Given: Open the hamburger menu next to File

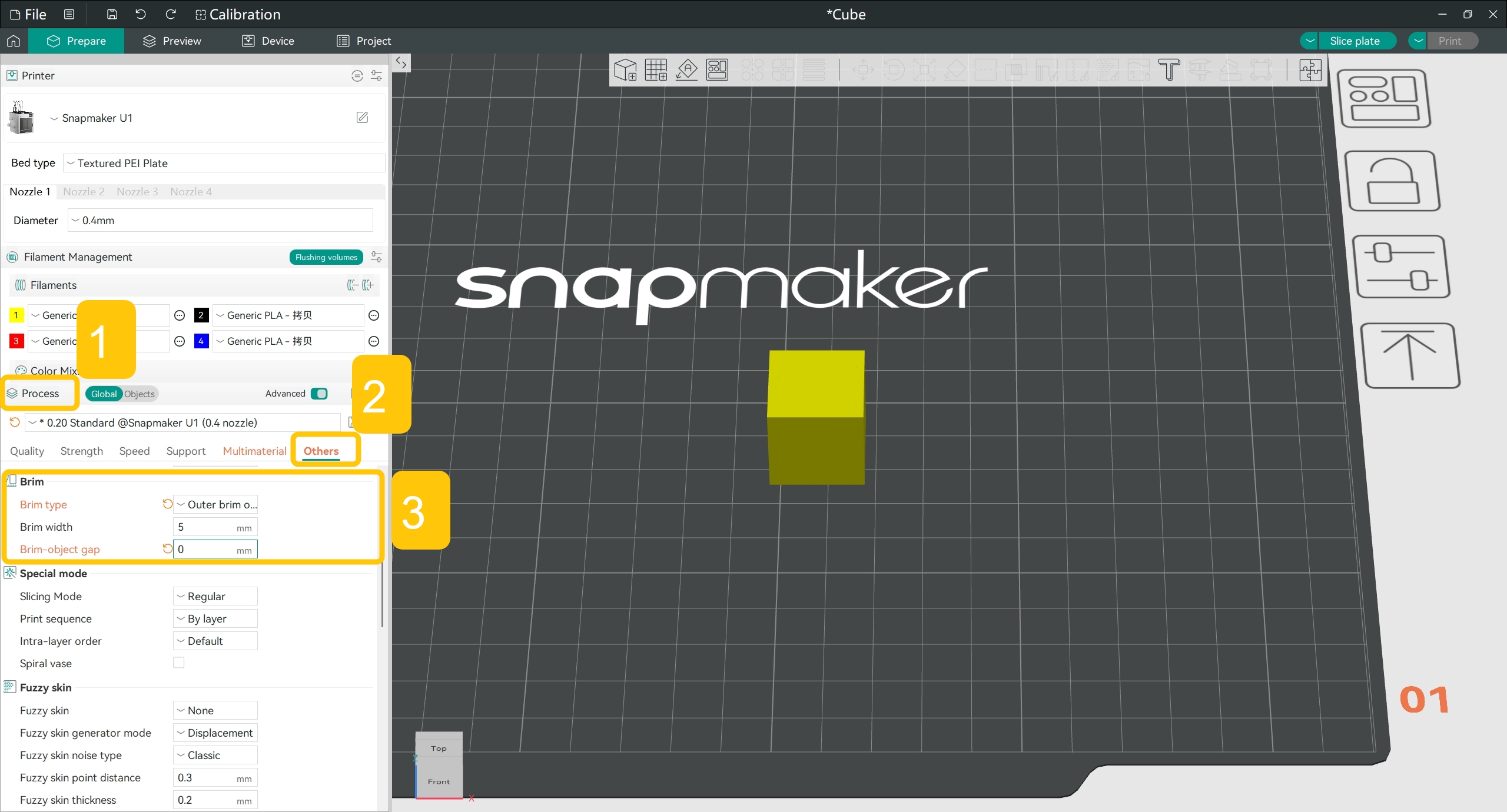Looking at the screenshot, I should click(69, 14).
